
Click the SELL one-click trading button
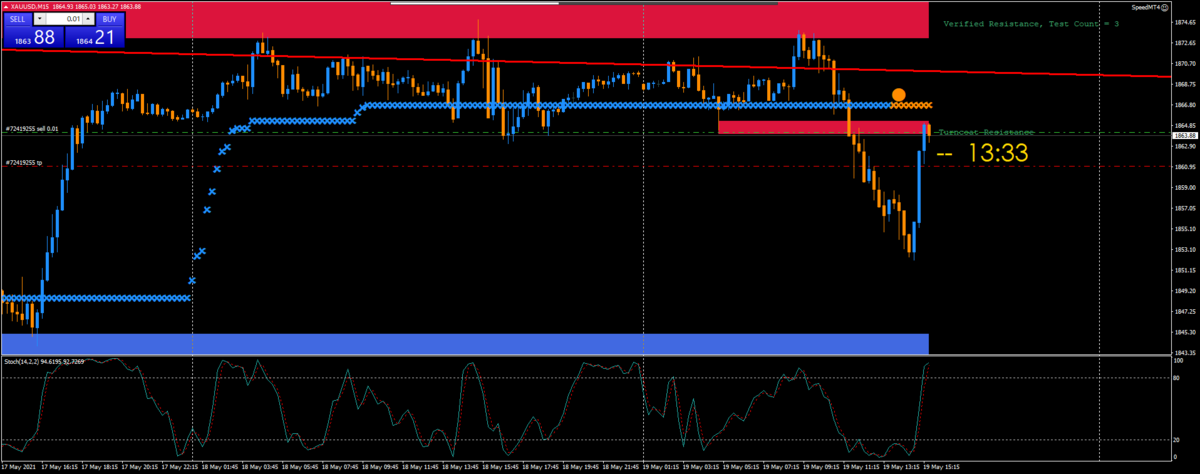point(19,19)
